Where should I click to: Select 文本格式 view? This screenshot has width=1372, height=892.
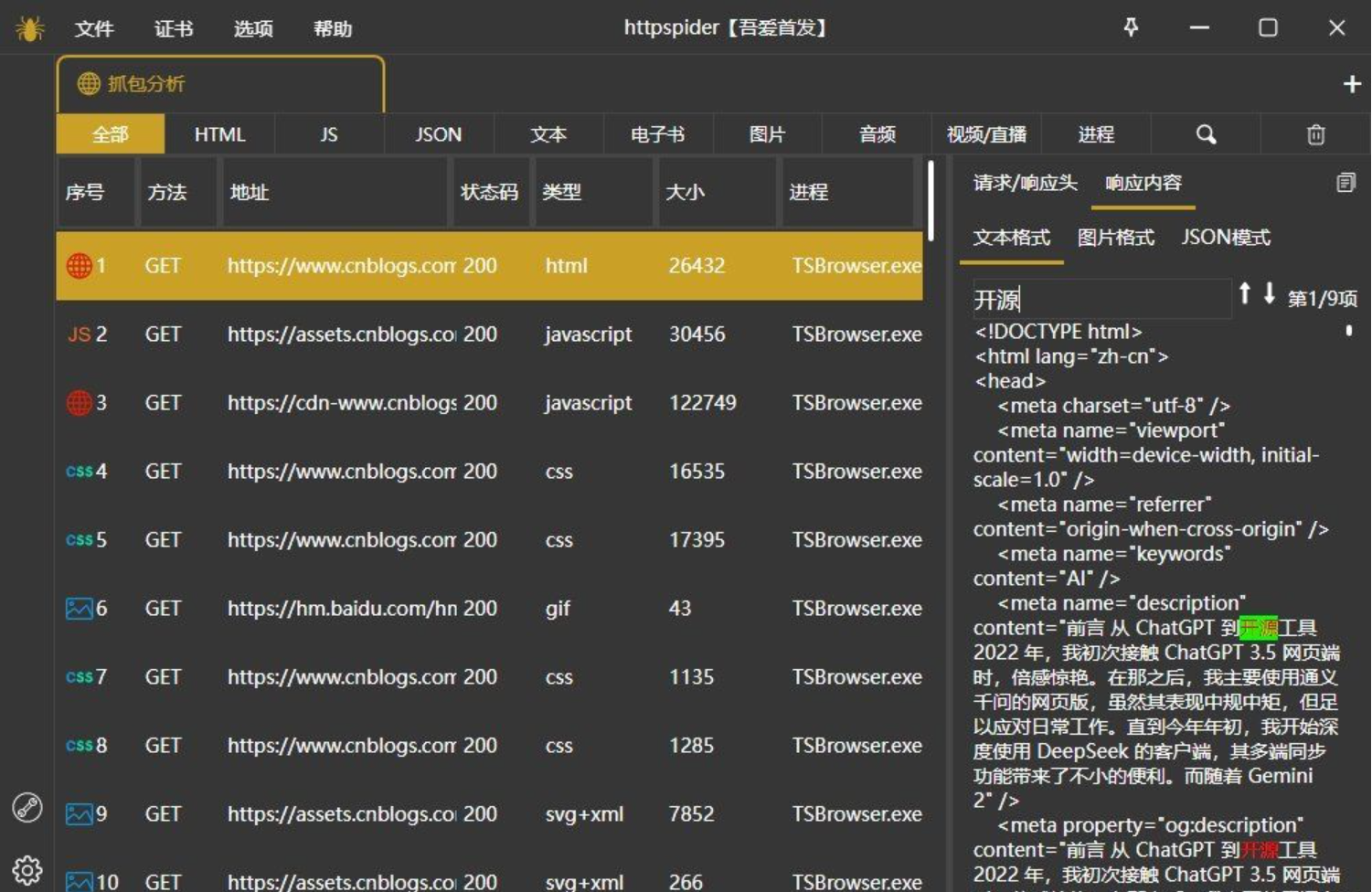[x=1012, y=238]
